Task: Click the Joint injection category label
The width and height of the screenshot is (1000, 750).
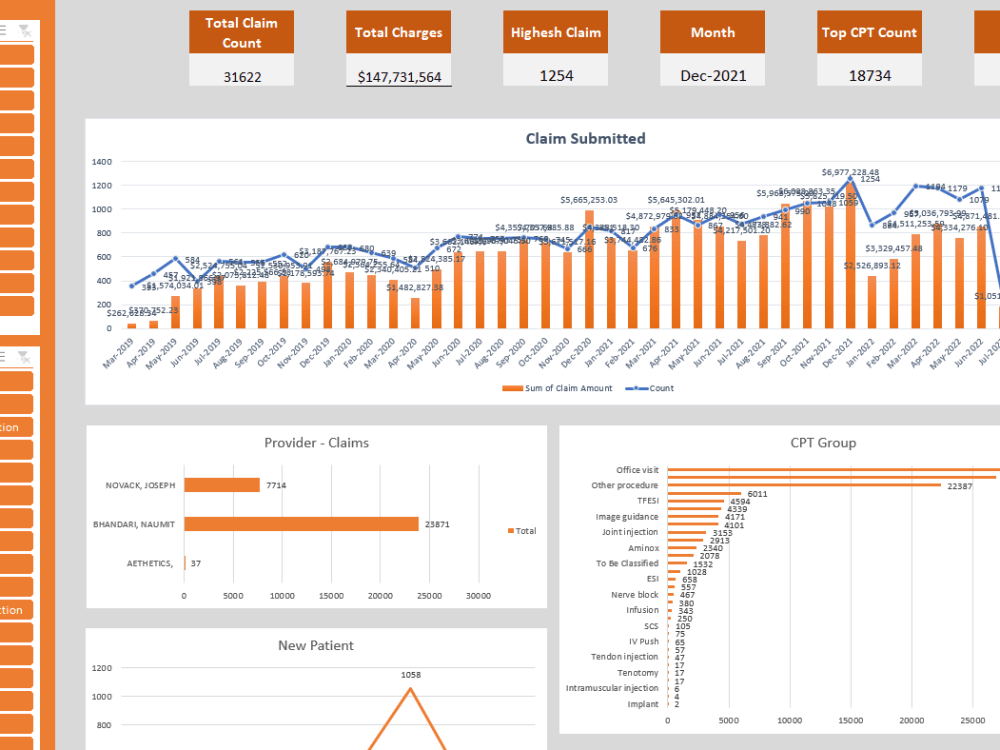Action: click(630, 532)
